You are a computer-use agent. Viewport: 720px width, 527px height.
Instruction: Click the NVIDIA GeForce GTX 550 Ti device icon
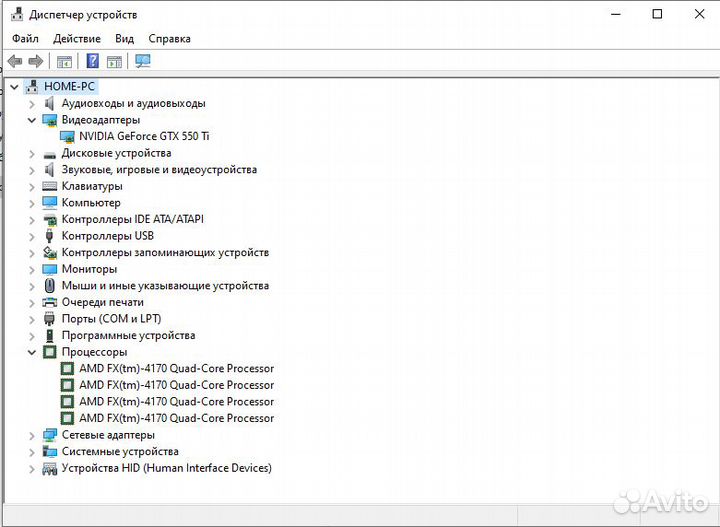tap(67, 137)
